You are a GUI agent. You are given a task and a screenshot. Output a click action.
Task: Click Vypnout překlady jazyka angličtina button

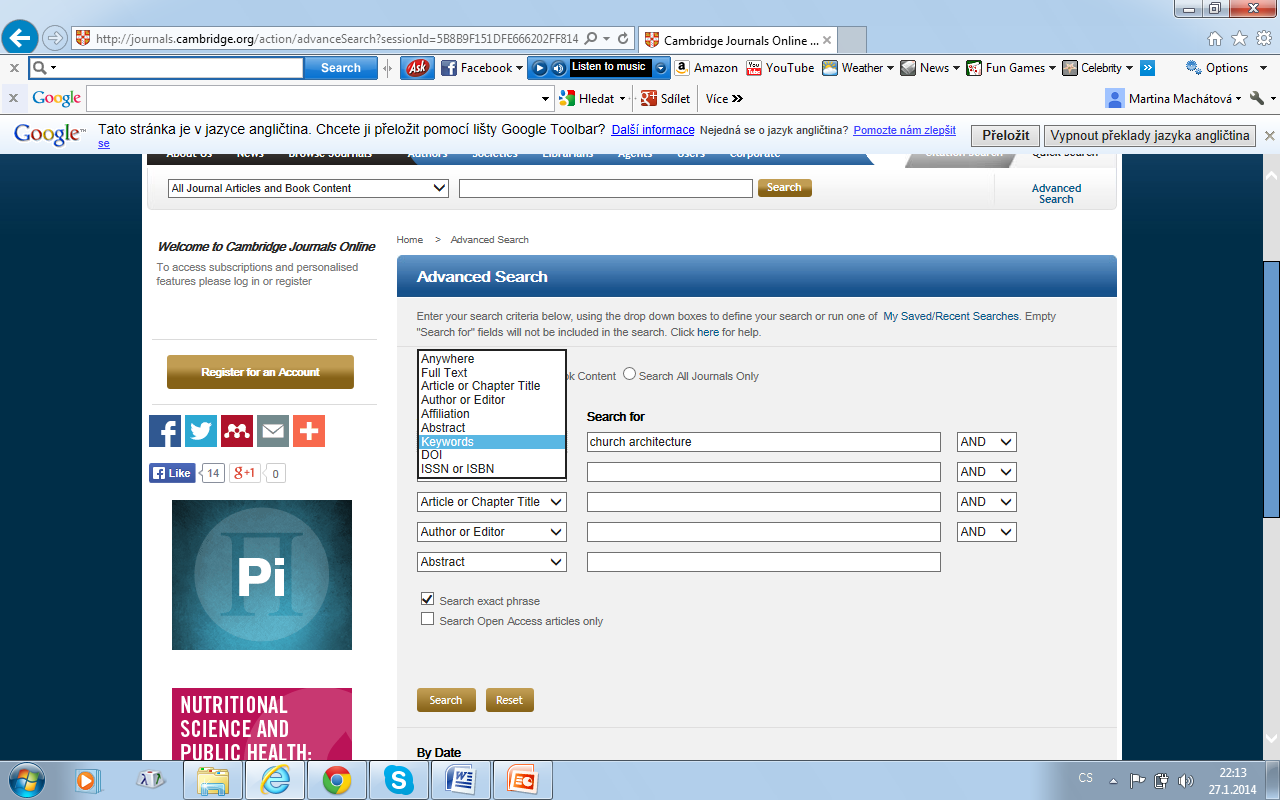(x=1149, y=135)
